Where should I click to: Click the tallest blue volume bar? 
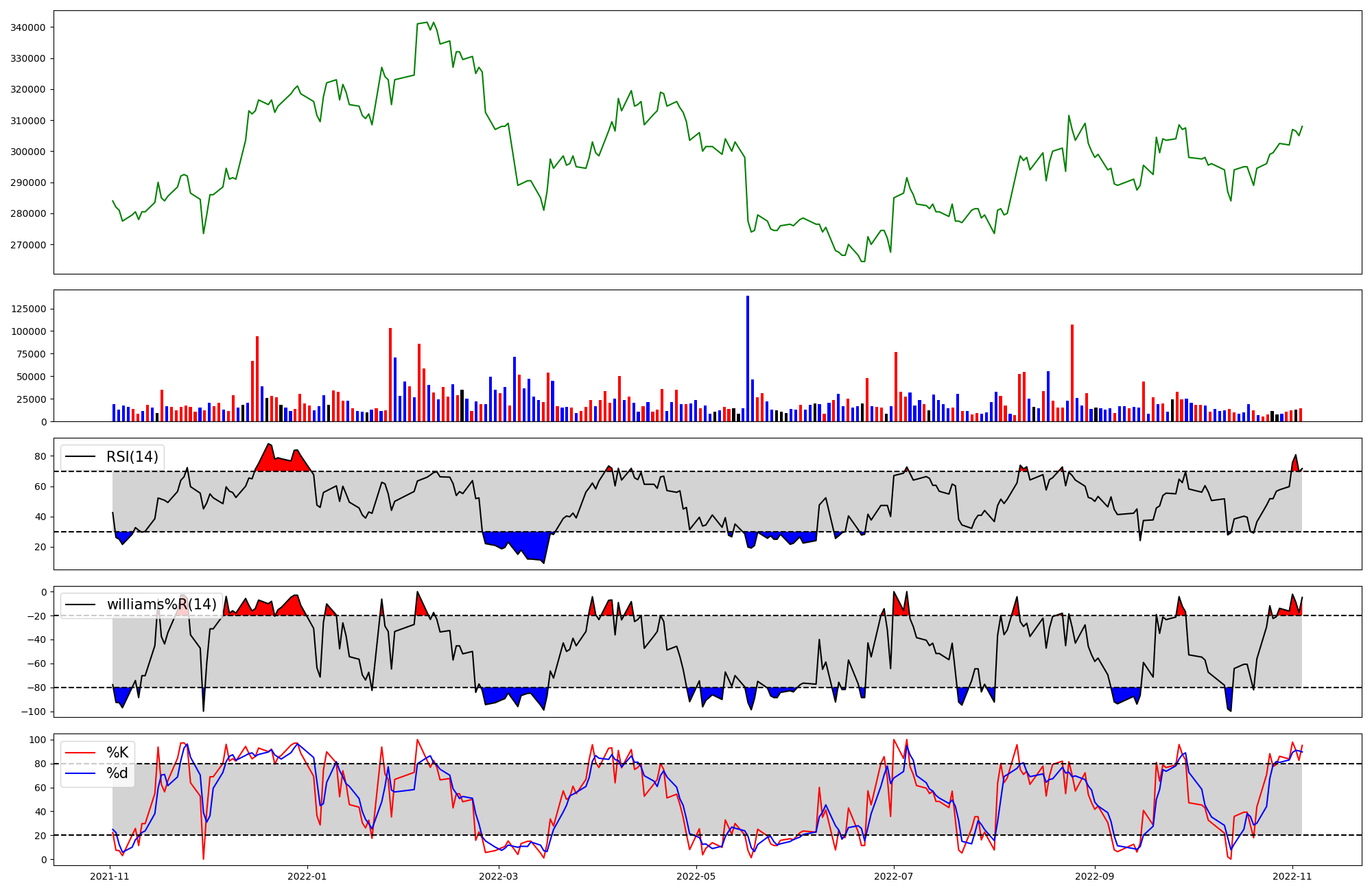tap(748, 357)
